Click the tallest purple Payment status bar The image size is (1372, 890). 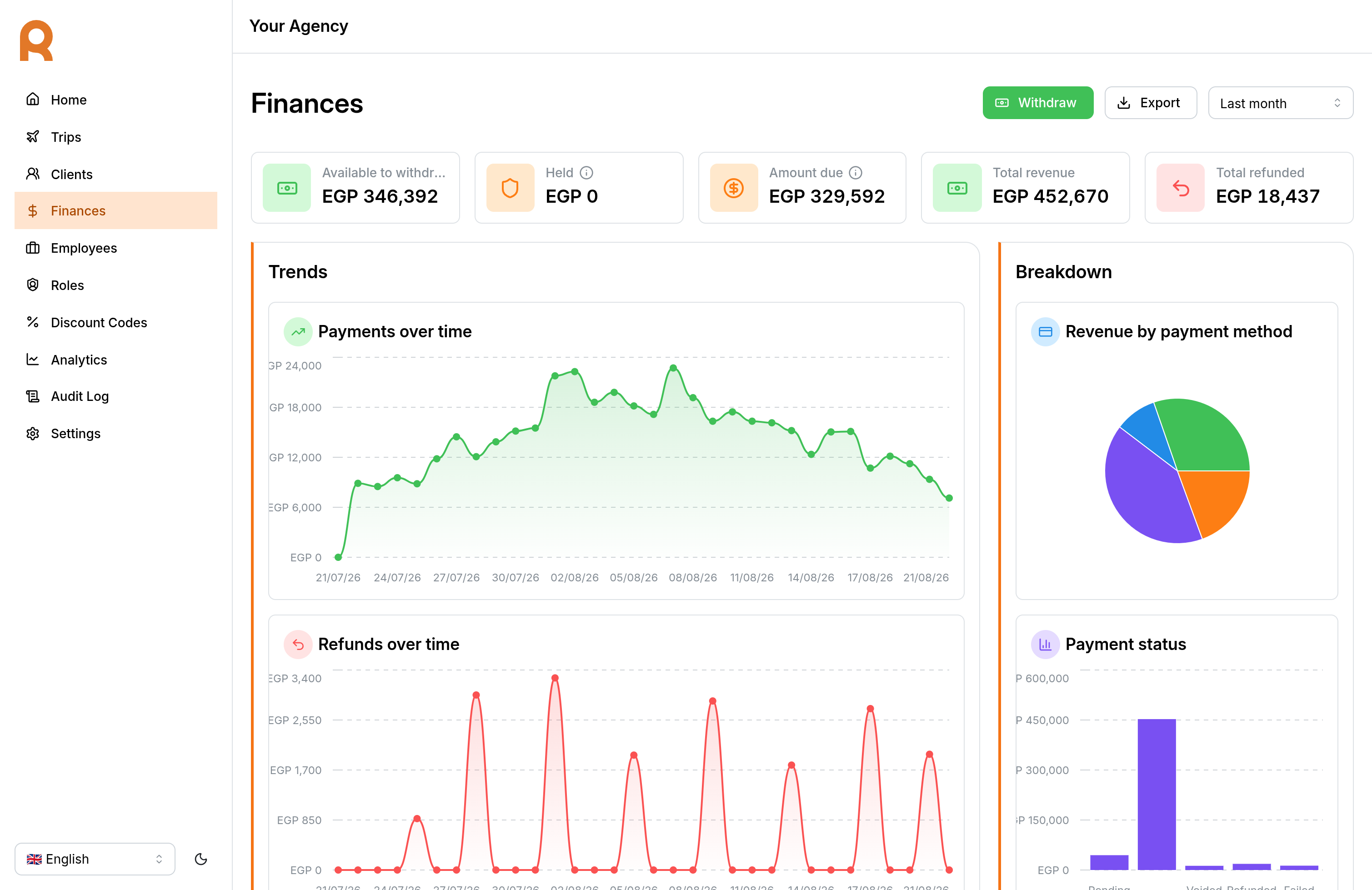1157,794
